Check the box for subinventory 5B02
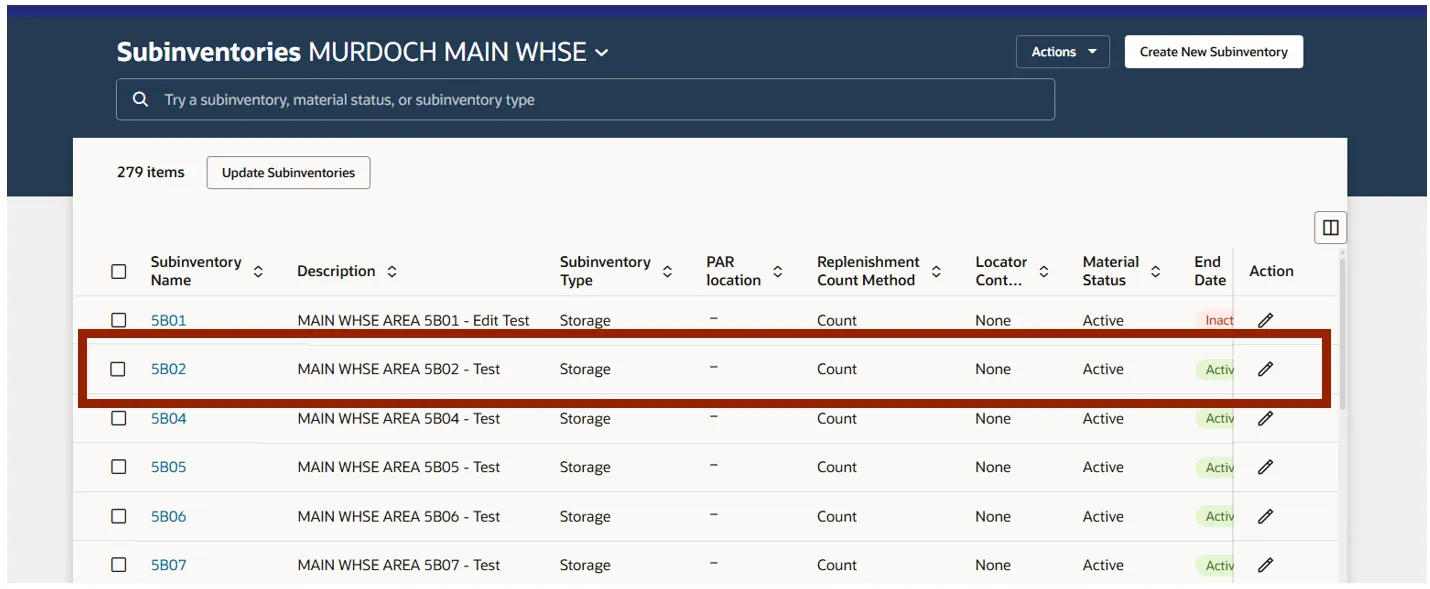Screen dimensions: 1430x589 click(118, 369)
